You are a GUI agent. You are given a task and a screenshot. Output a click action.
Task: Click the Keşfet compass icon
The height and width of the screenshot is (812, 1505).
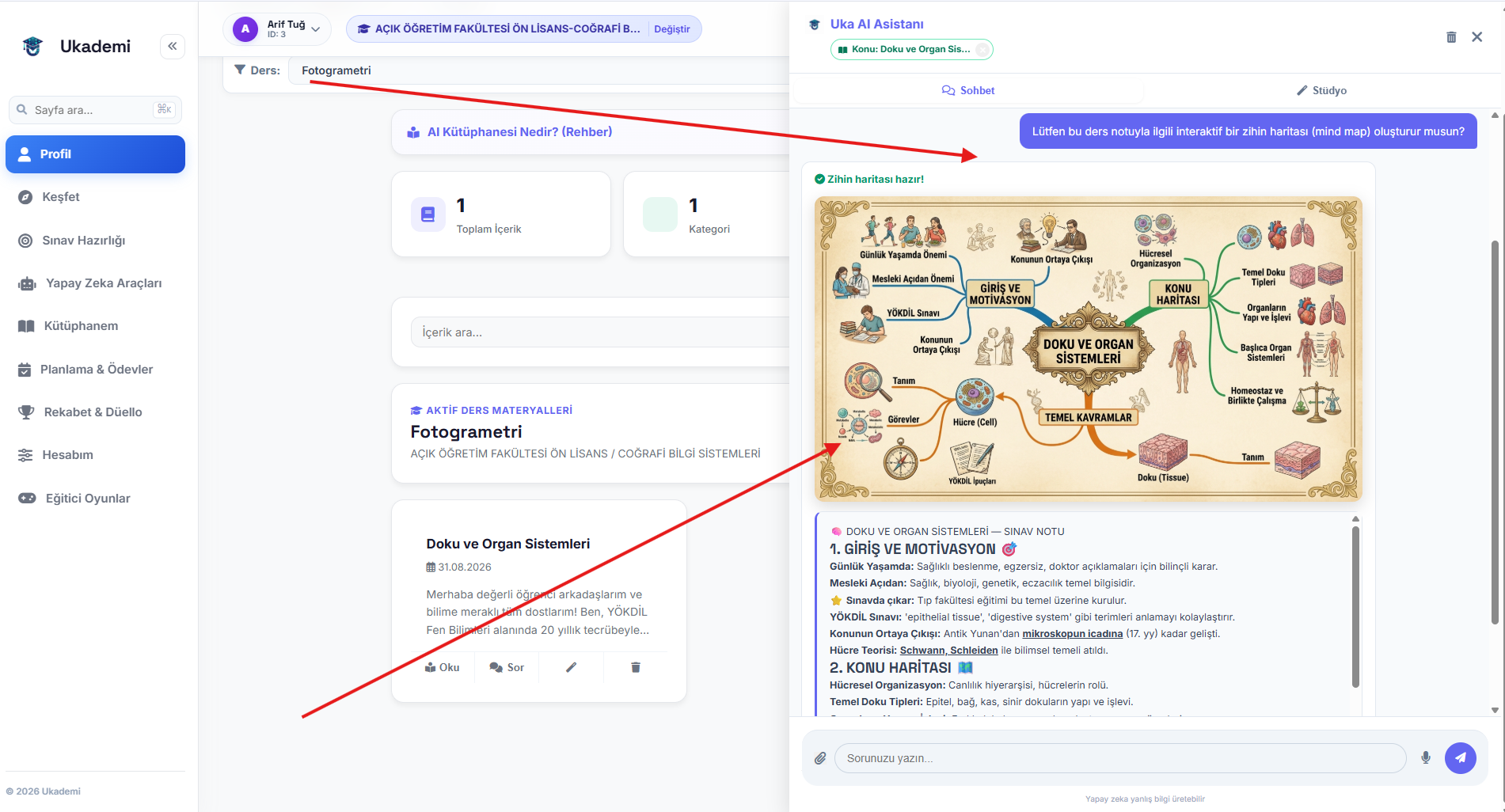coord(25,197)
